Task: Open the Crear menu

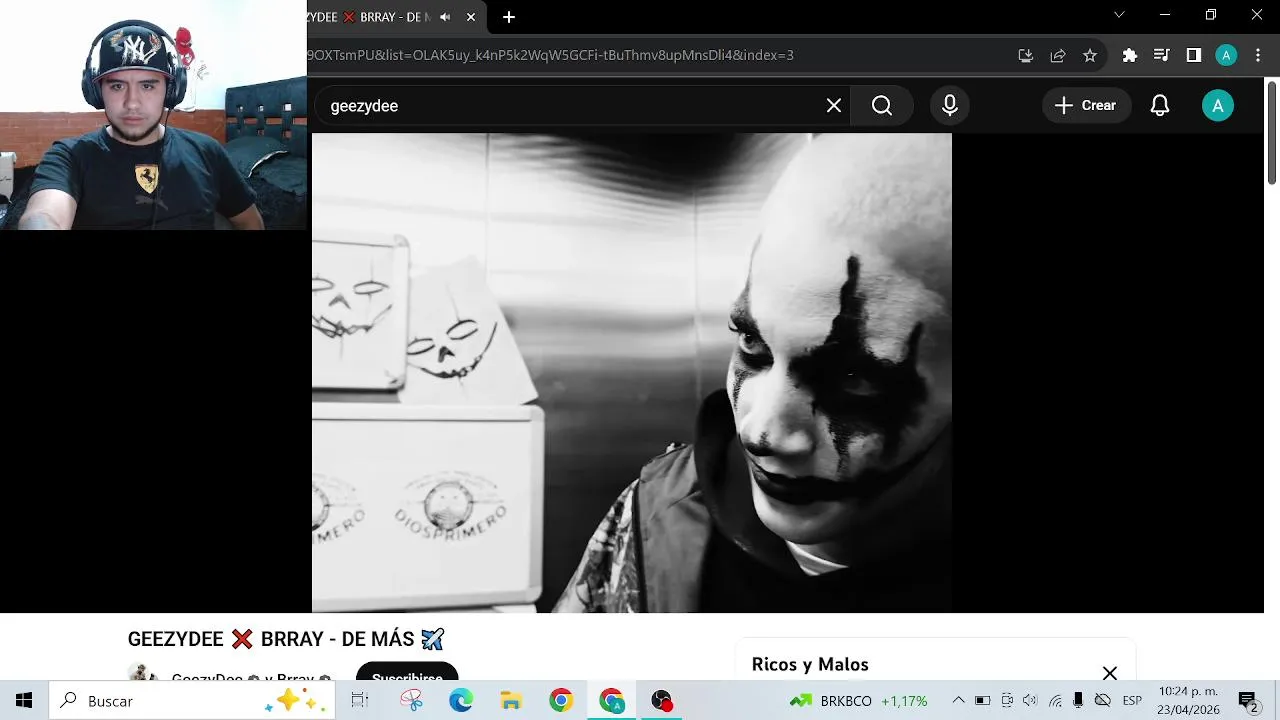Action: pos(1086,106)
